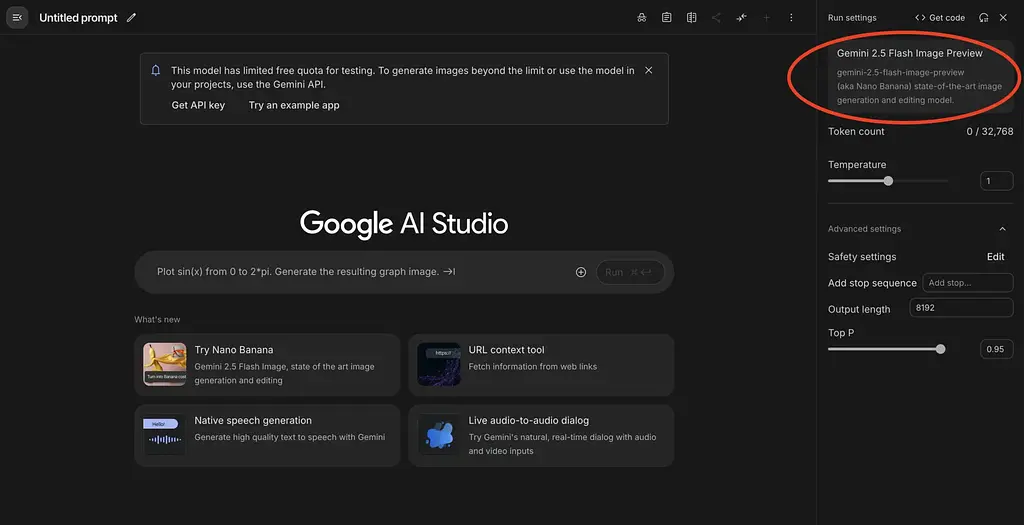The width and height of the screenshot is (1024, 525).
Task: Edit the Safety settings
Action: point(995,257)
